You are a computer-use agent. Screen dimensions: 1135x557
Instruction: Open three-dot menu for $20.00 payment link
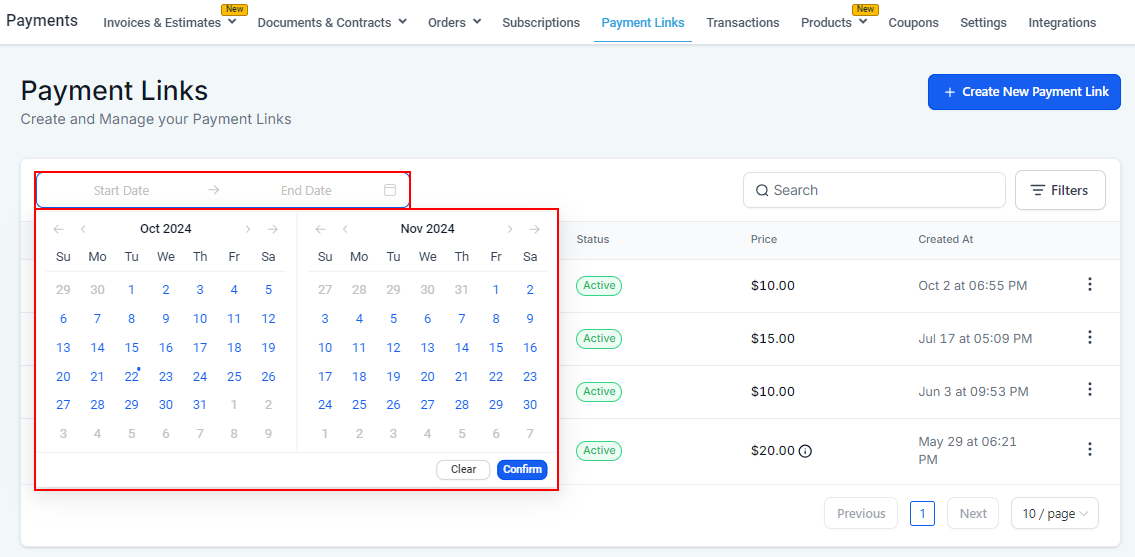click(x=1089, y=450)
